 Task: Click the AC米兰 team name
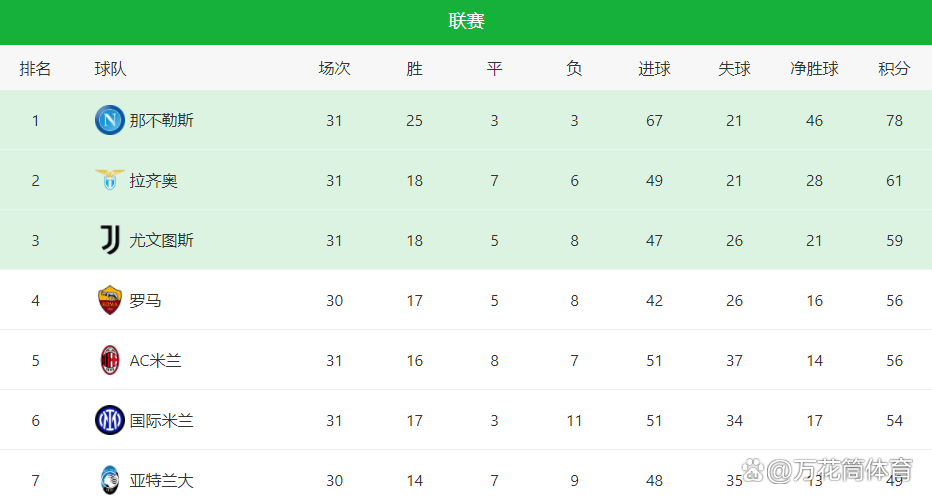coord(156,361)
